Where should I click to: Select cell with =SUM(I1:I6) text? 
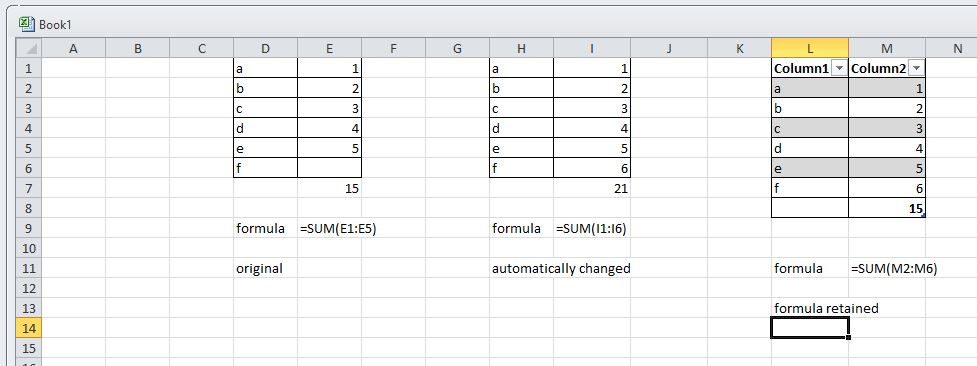pos(591,228)
